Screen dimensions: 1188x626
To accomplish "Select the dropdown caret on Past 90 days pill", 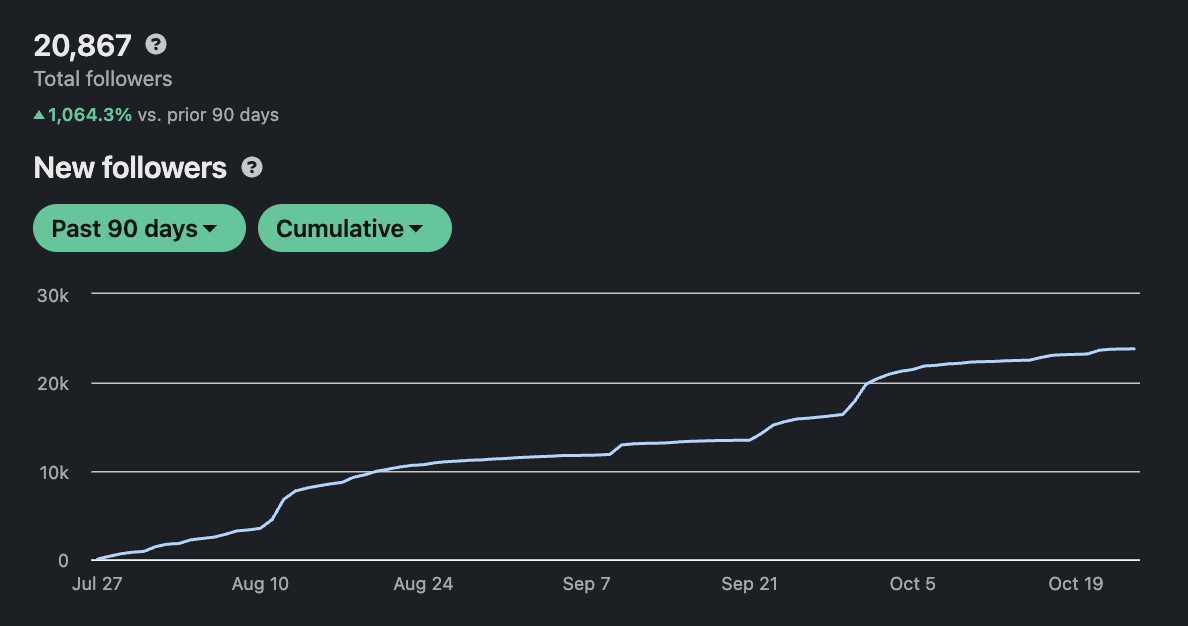I will point(212,228).
